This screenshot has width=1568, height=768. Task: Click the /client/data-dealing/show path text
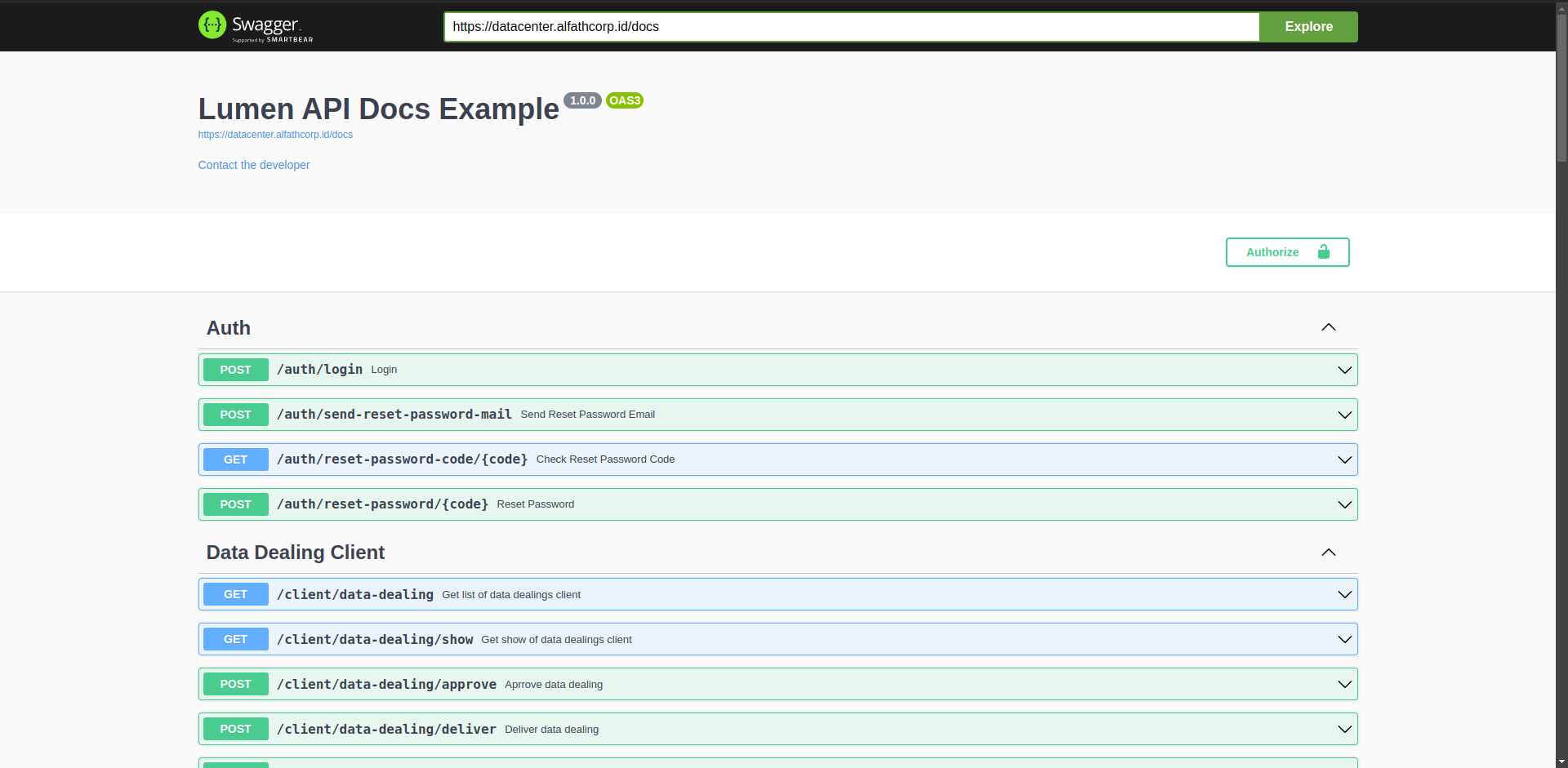(375, 639)
